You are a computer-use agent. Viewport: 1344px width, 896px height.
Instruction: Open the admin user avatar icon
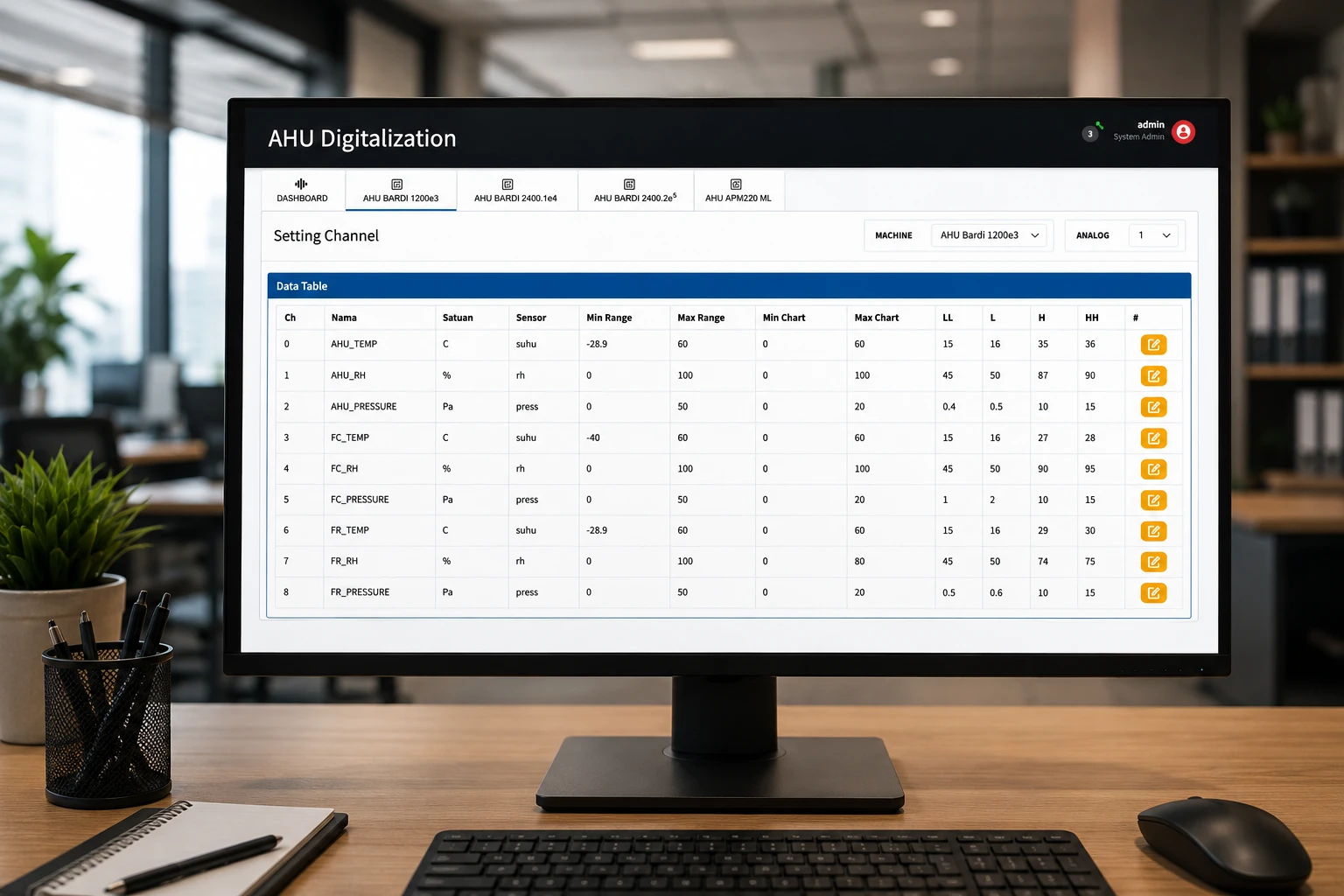click(1183, 132)
